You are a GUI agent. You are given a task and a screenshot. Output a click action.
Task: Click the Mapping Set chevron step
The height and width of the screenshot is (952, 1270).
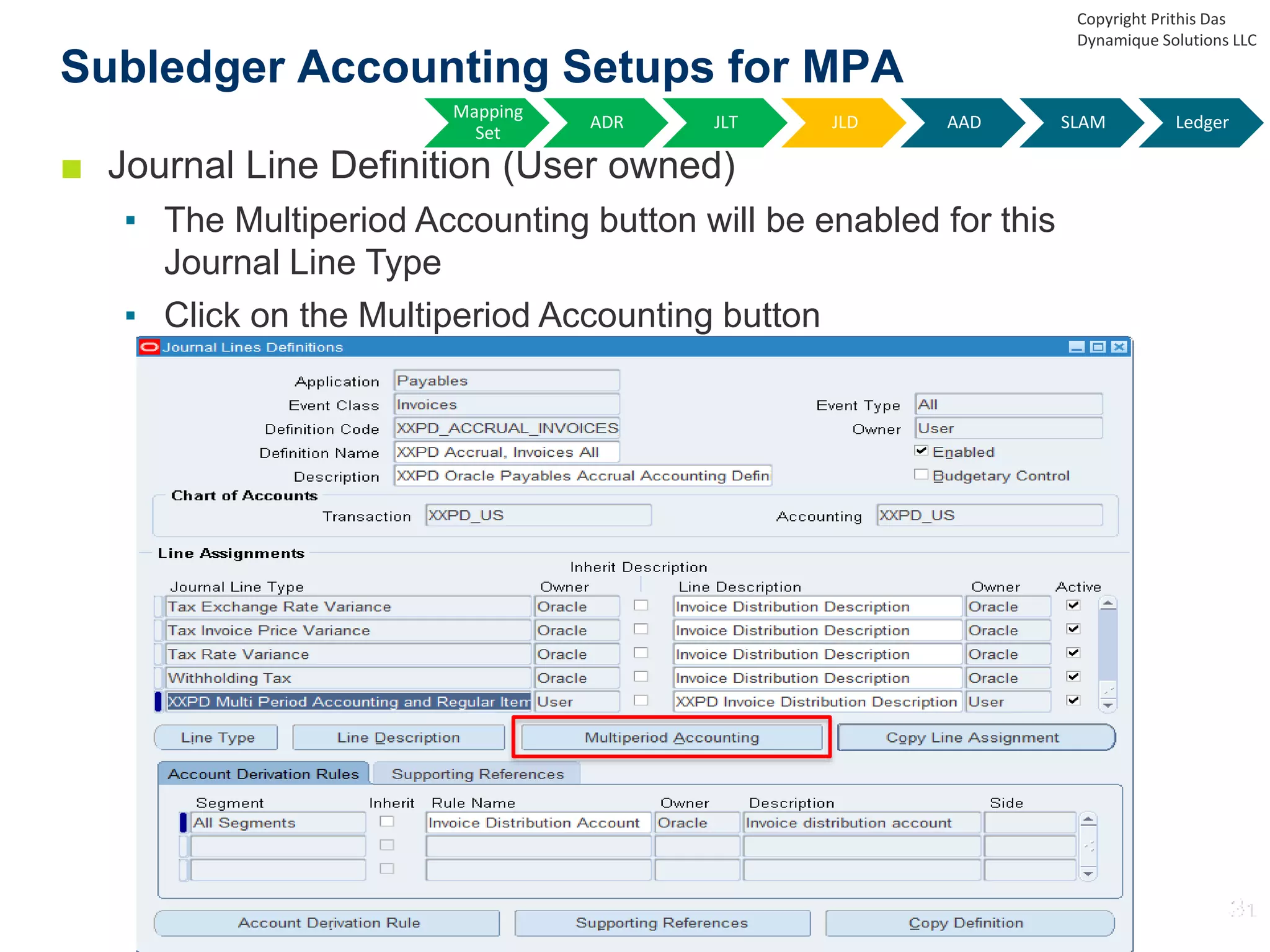tap(487, 122)
